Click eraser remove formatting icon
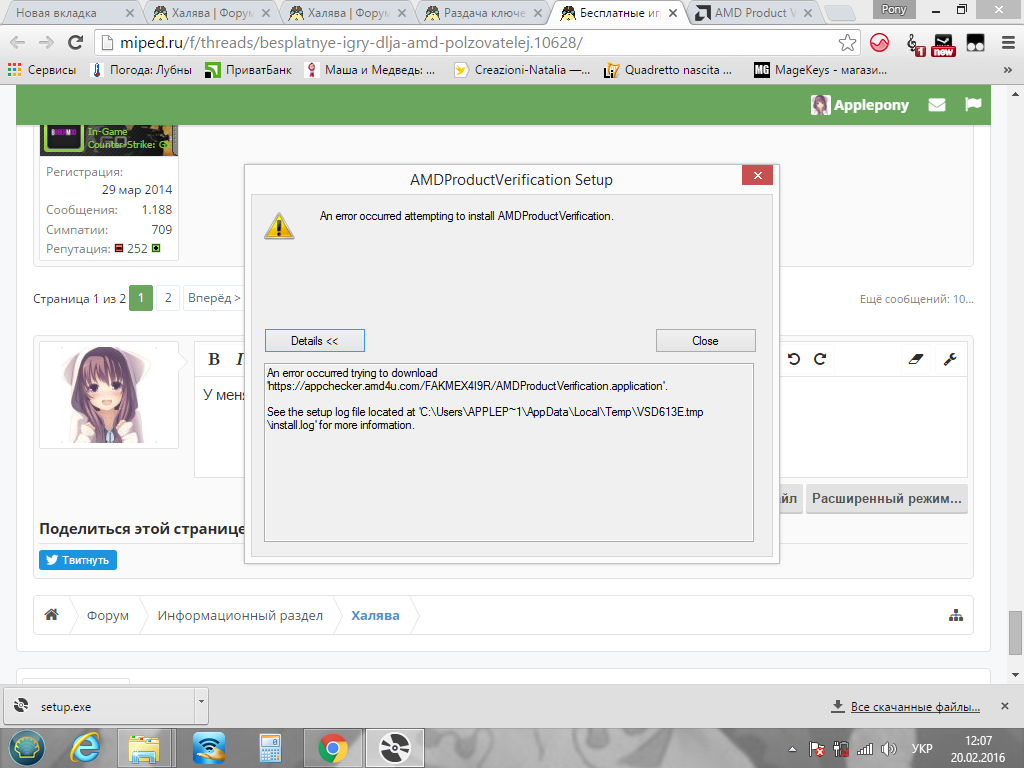The height and width of the screenshot is (768, 1024). point(916,359)
